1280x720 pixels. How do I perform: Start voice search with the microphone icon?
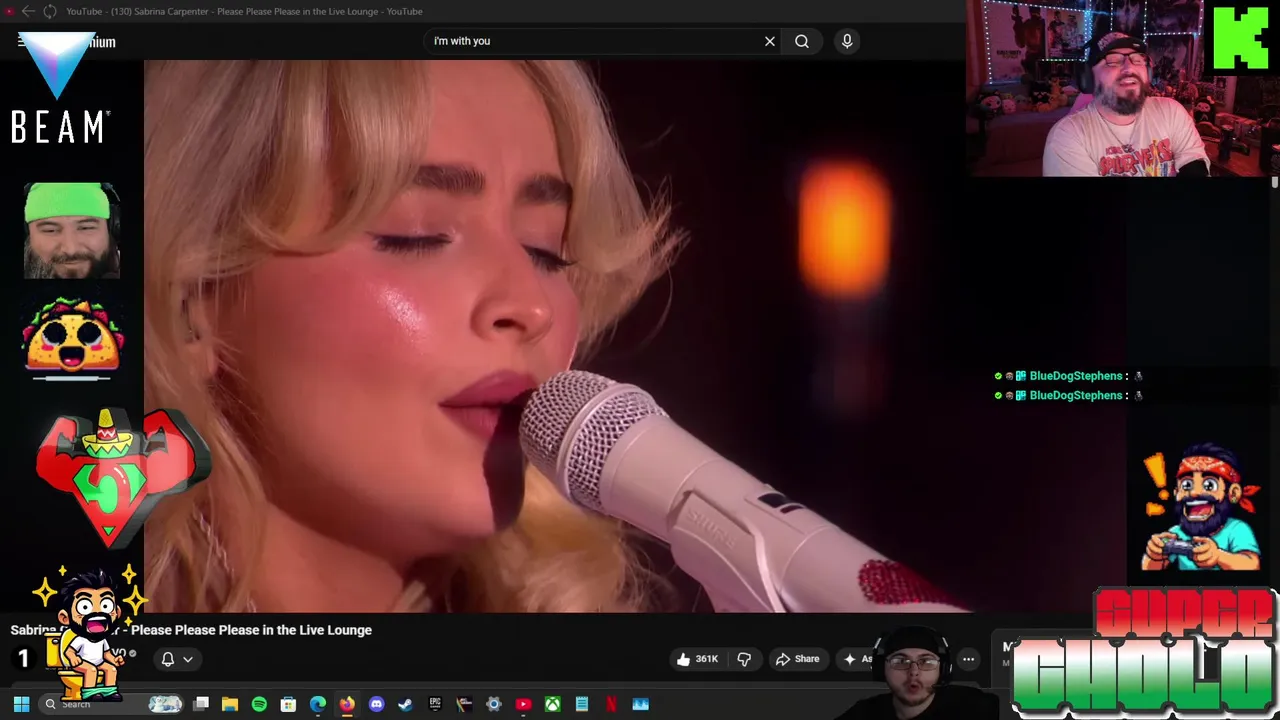point(847,41)
